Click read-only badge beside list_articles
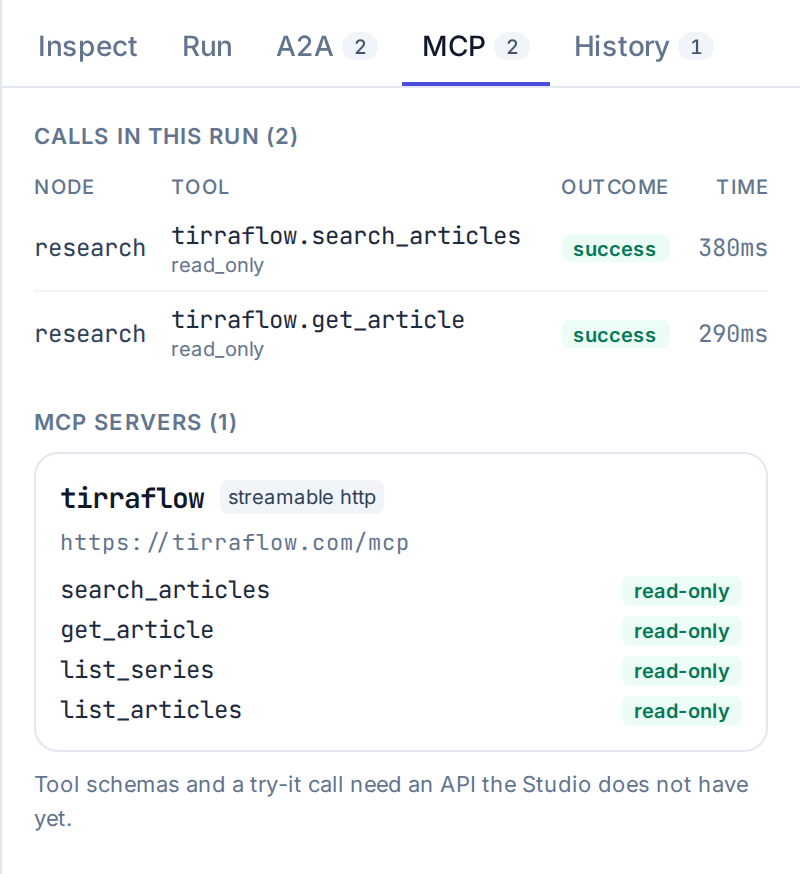The height and width of the screenshot is (874, 800). pos(682,711)
